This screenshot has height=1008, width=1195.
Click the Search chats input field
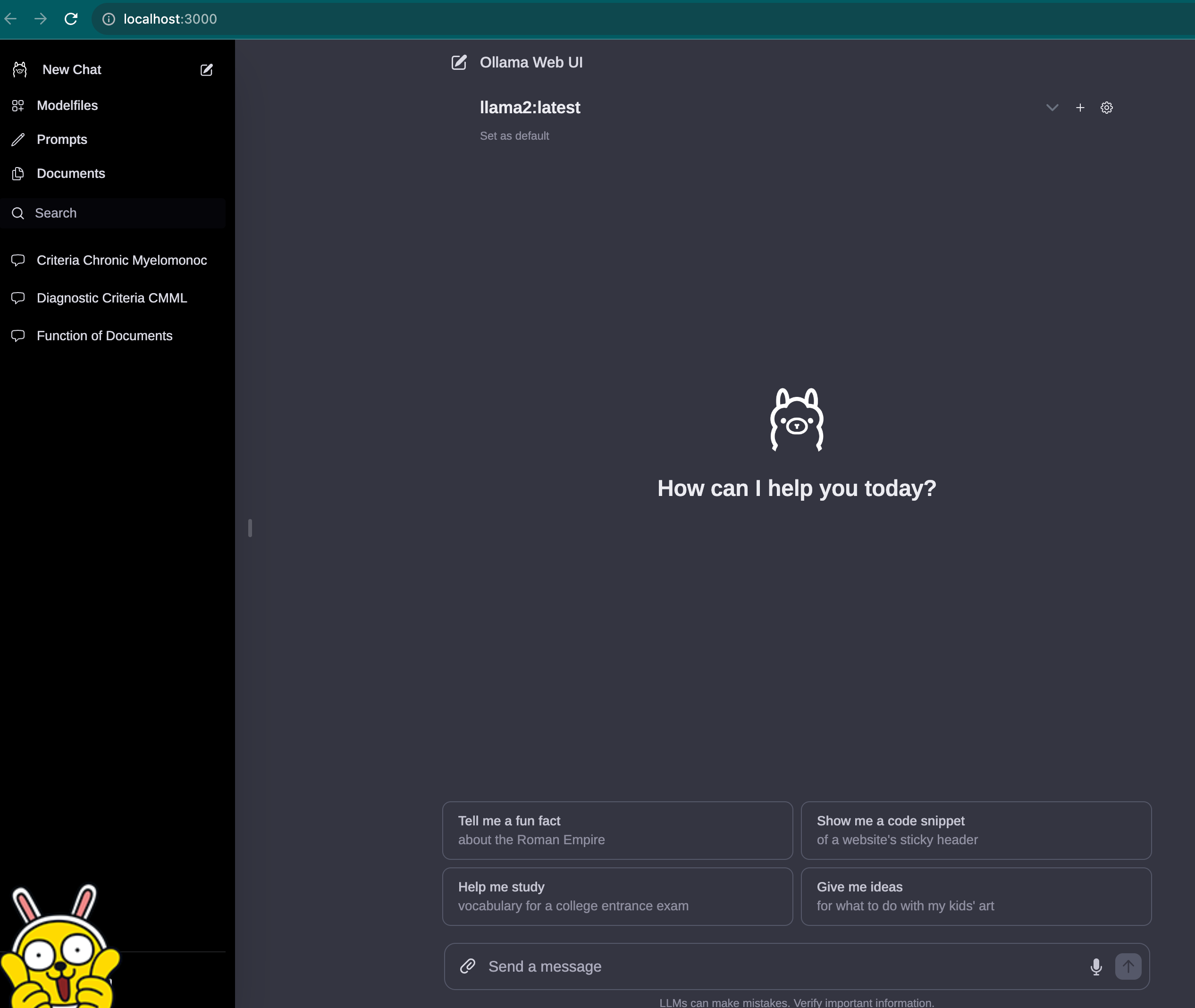coord(113,213)
